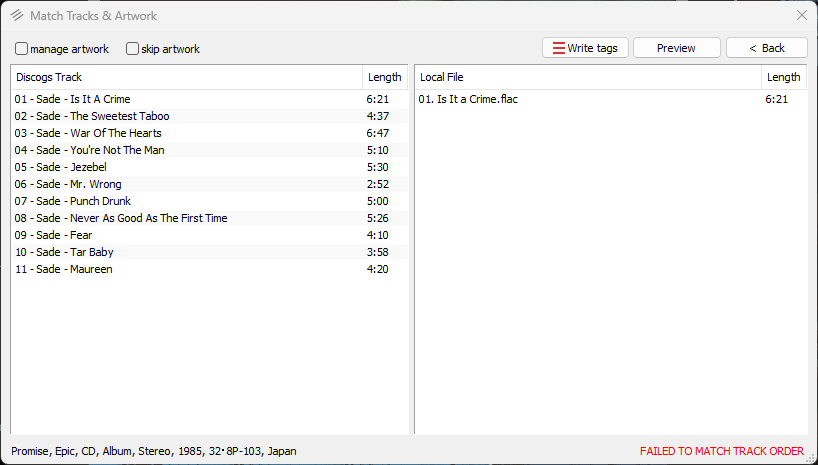Click the Promise, Epic, CD release info text

(154, 451)
